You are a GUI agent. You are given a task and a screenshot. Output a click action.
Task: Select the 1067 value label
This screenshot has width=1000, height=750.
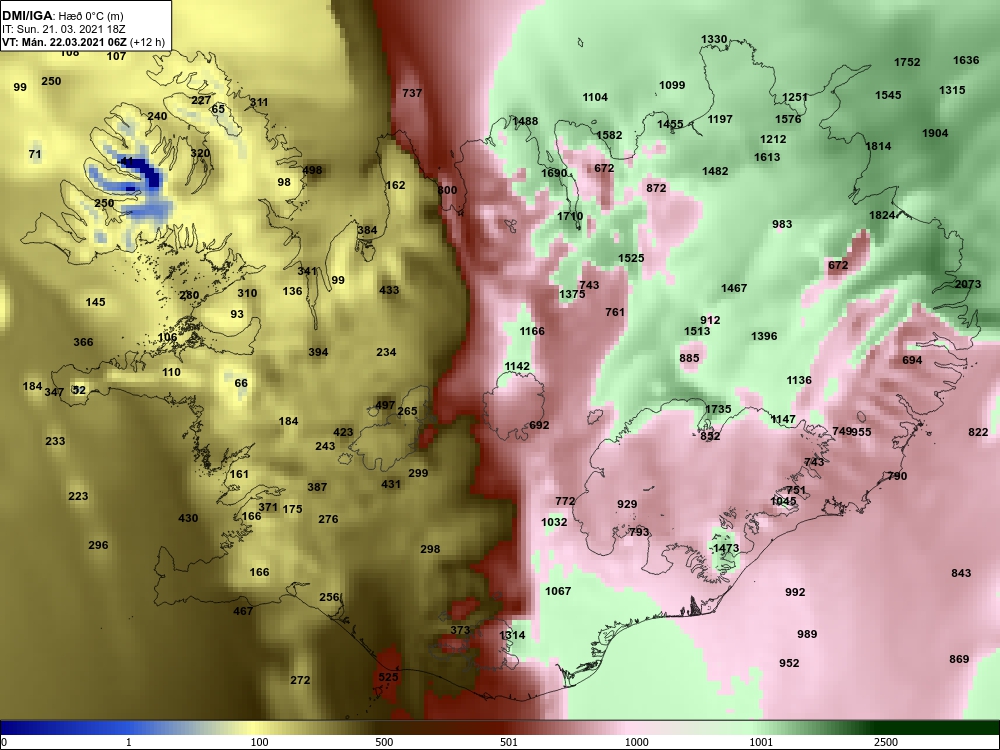557,591
